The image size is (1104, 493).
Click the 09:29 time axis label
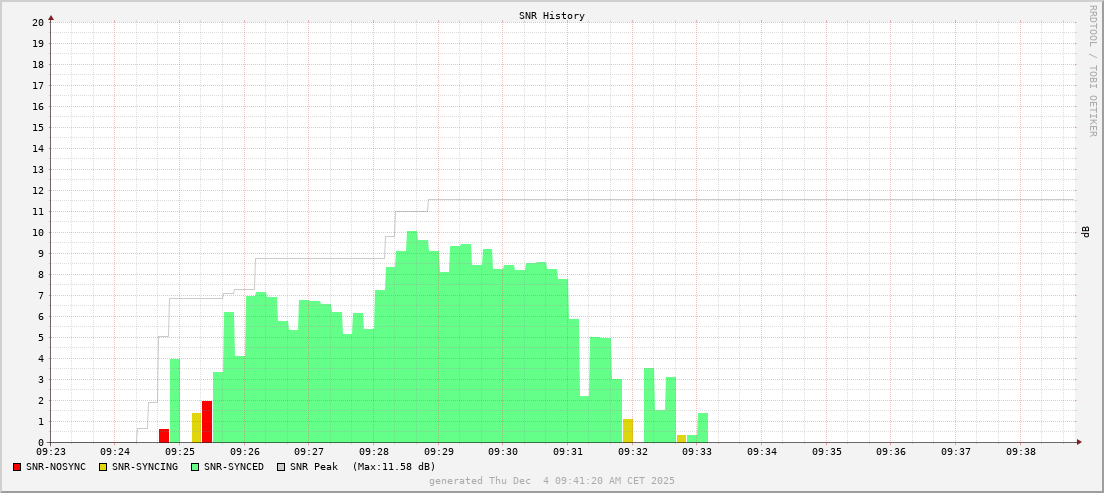tap(438, 452)
